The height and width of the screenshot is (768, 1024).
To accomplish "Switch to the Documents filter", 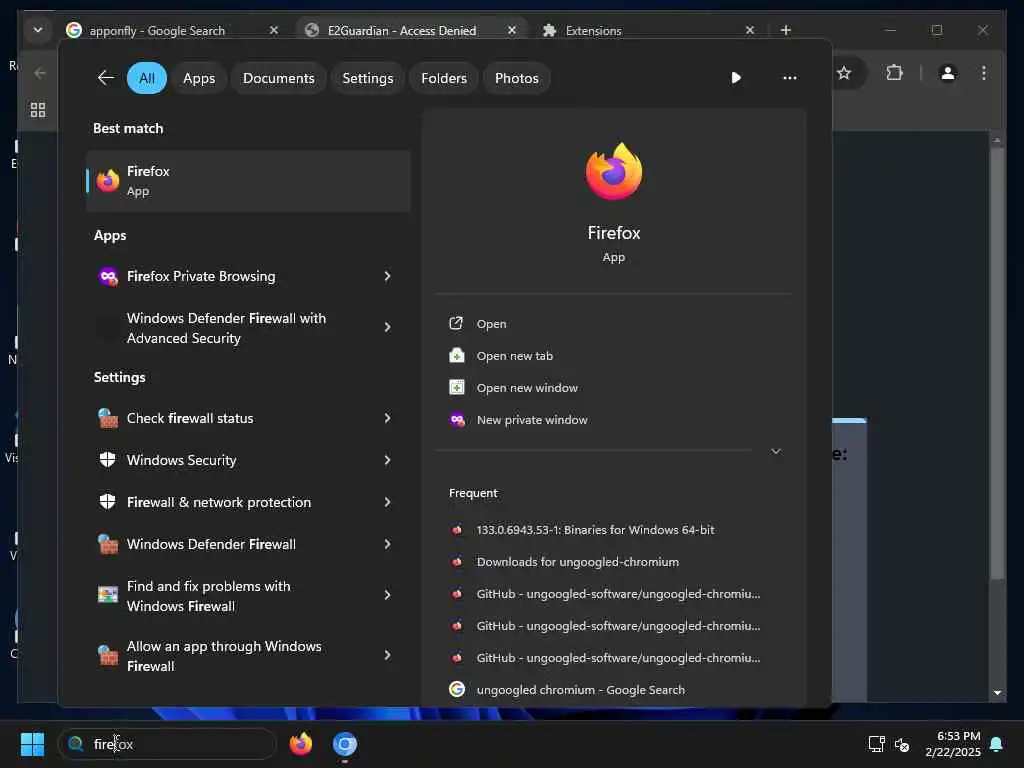I will click(x=279, y=78).
